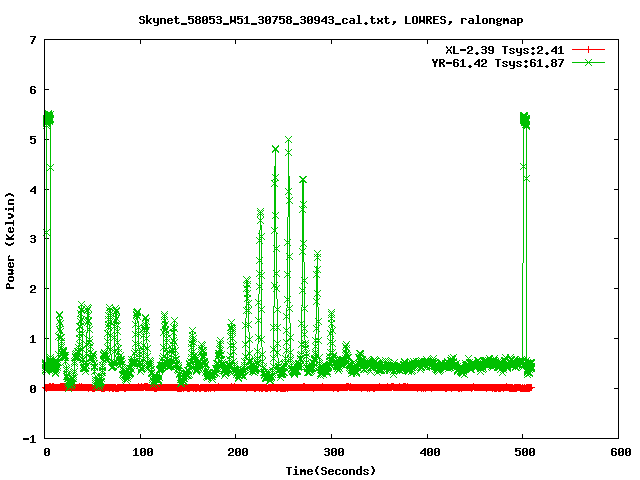
Task: Click the y-axis tick label 1
Action: (x=33, y=339)
